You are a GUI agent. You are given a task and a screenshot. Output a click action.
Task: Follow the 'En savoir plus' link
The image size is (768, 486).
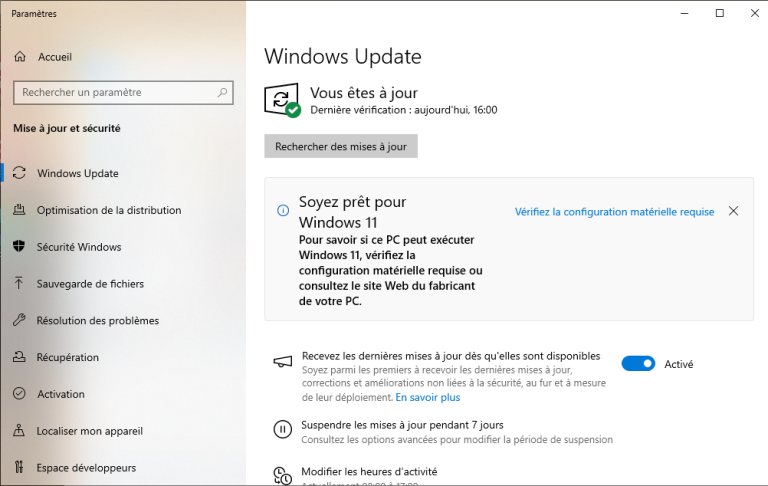pos(428,397)
